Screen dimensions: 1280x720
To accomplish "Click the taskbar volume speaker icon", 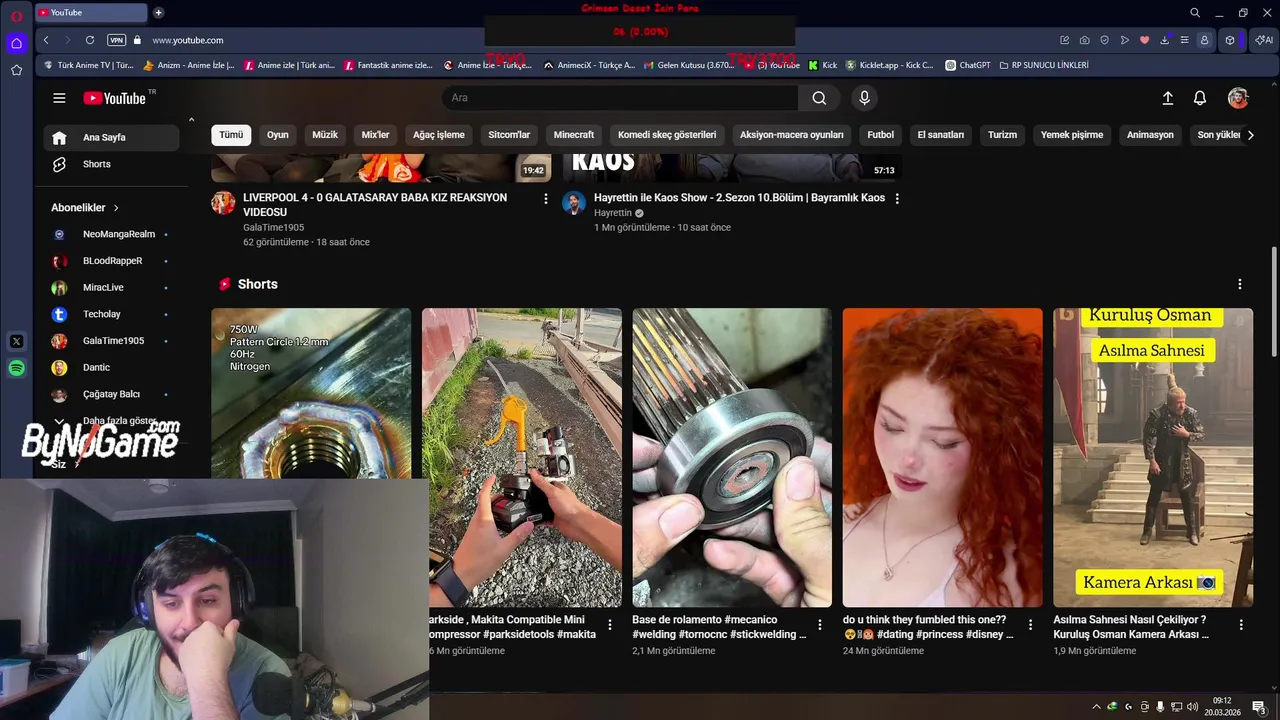I will click(1192, 707).
